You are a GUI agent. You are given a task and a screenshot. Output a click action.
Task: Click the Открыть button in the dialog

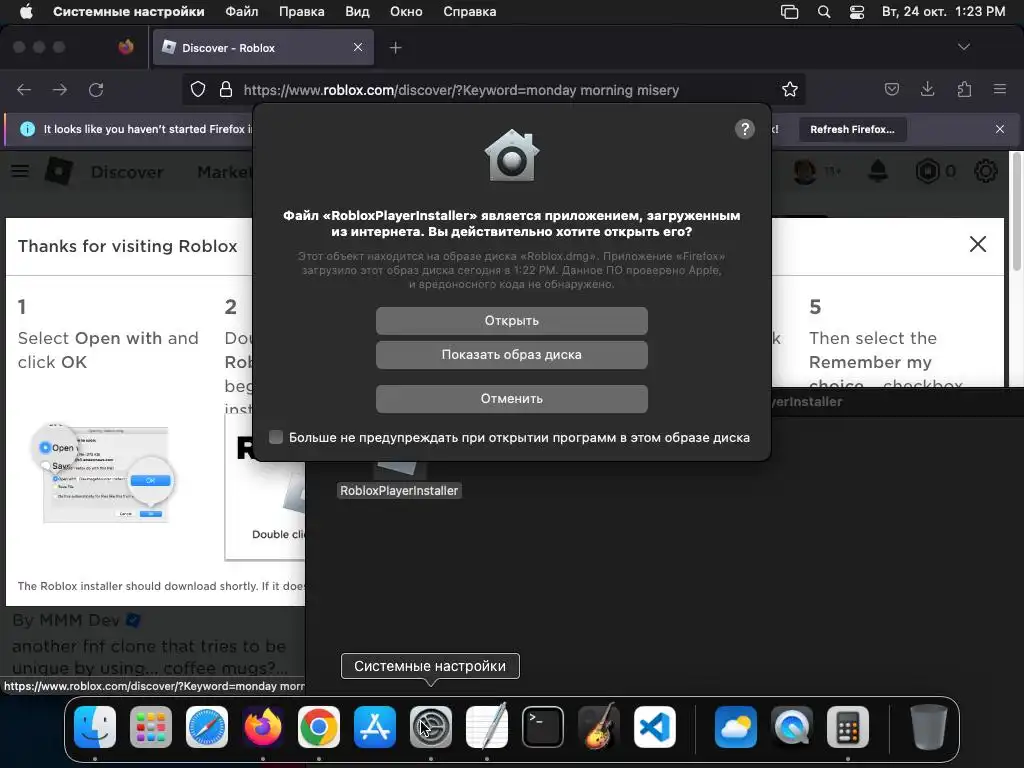(x=511, y=321)
